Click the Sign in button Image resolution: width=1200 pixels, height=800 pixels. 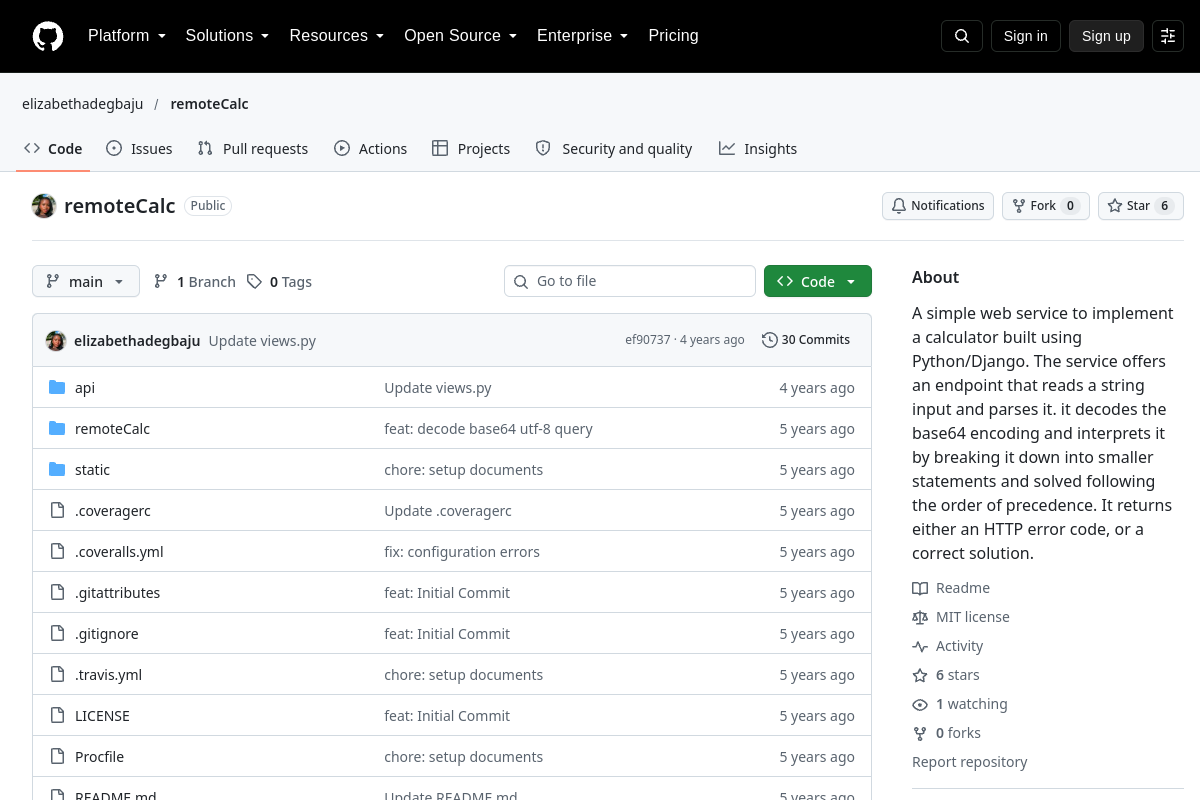(1026, 36)
